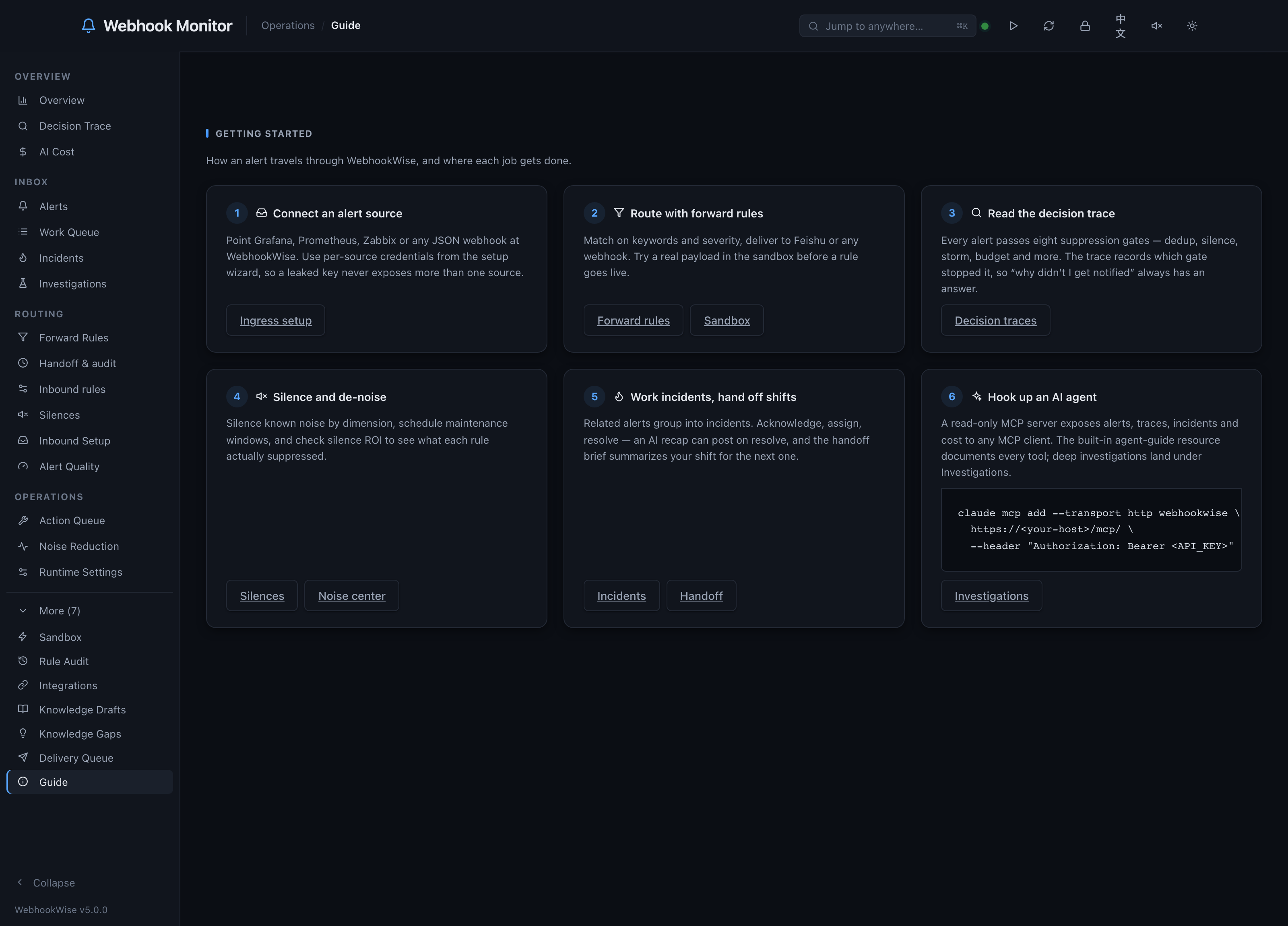Click the inbox icon next to Inbound Setup
Viewport: 1288px width, 926px height.
pyautogui.click(x=23, y=440)
